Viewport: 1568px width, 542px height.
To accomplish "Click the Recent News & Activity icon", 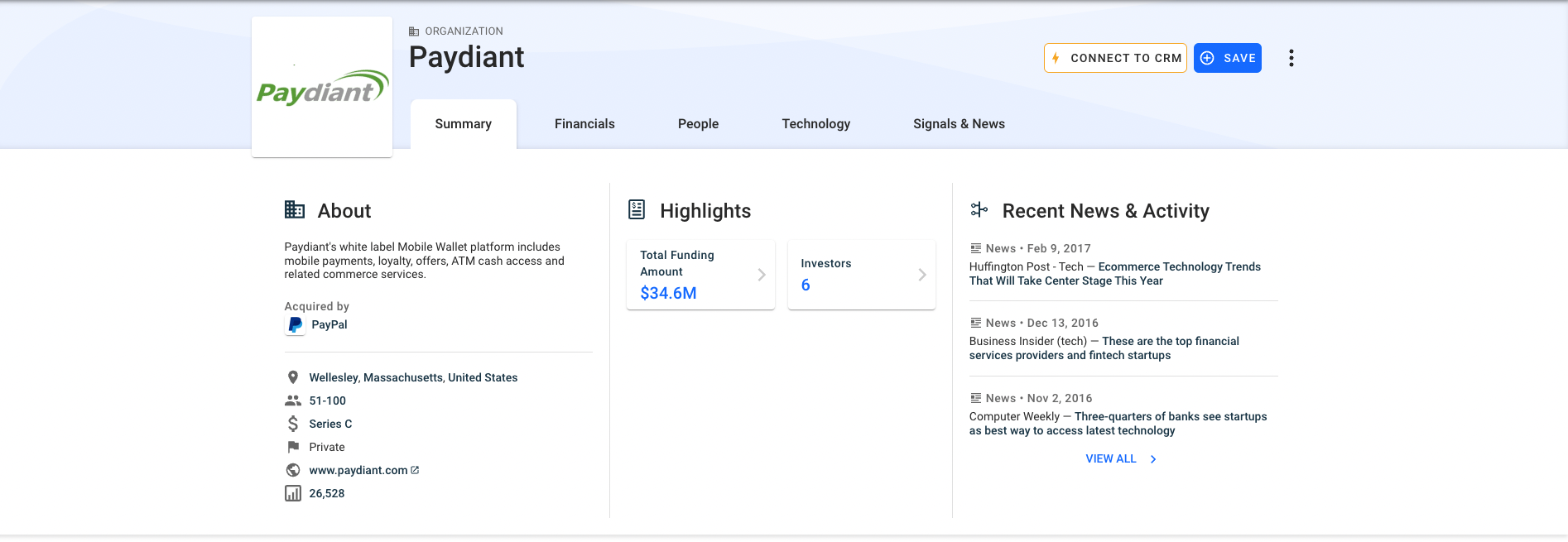I will tap(979, 210).
